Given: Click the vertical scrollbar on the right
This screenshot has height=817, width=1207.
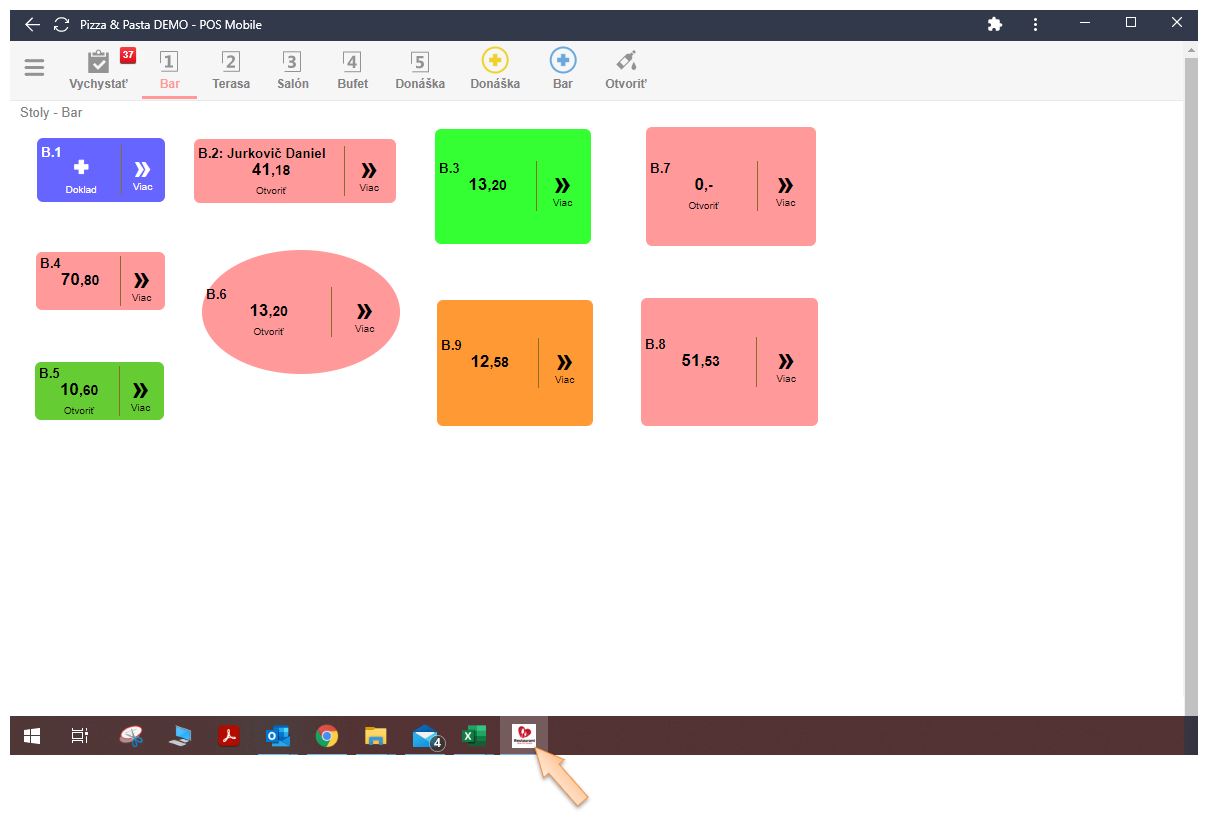Looking at the screenshot, I should (1190, 380).
